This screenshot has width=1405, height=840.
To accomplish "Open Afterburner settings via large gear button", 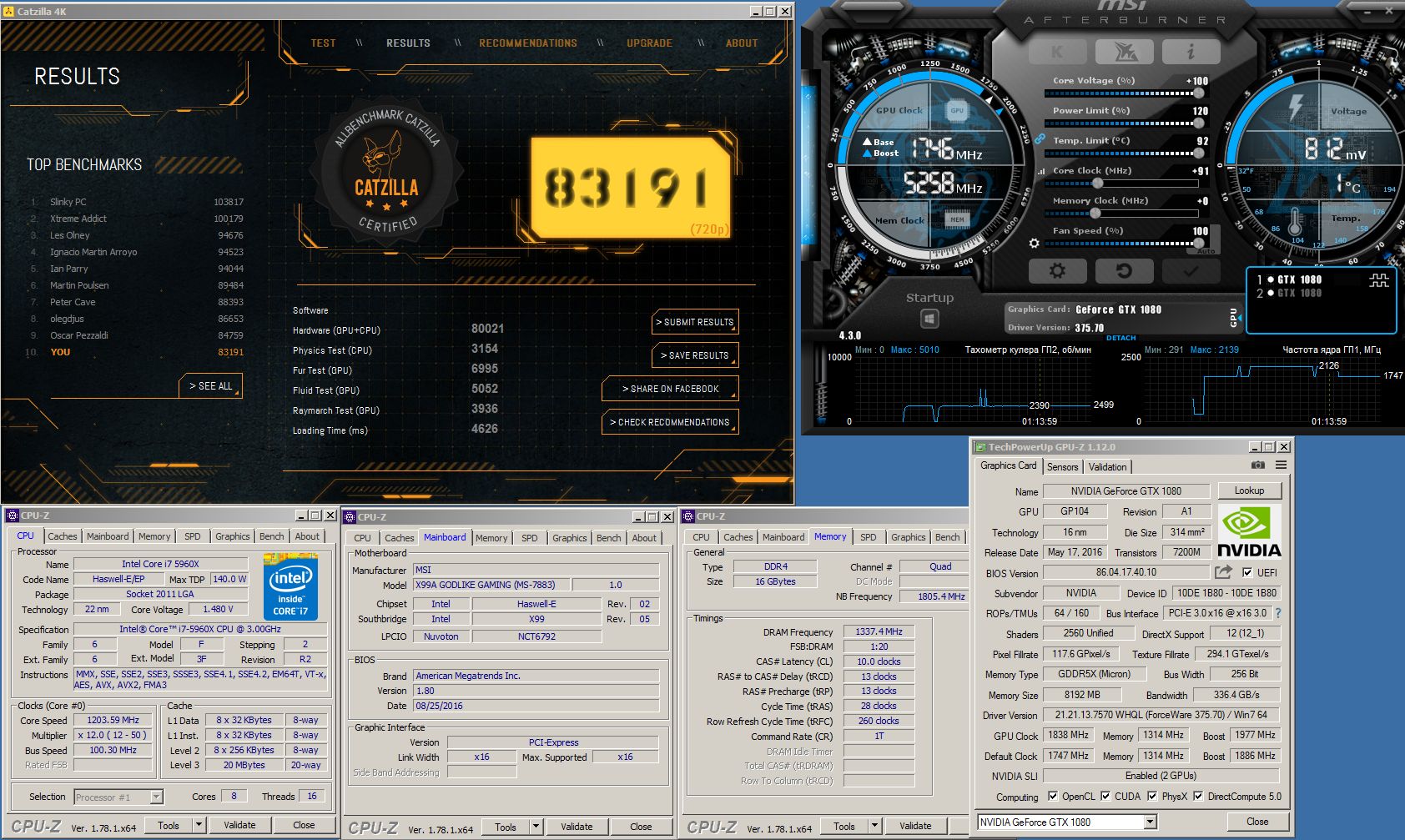I will point(1058,271).
